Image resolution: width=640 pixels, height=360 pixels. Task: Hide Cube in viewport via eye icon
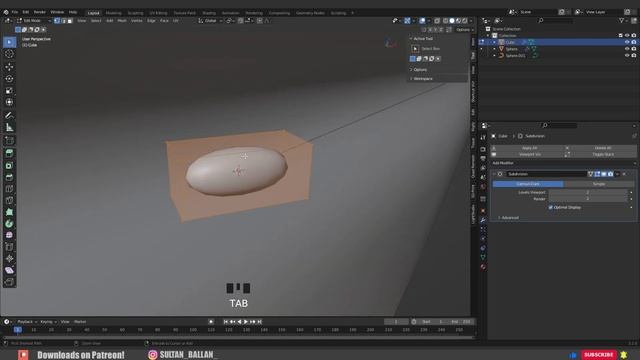(627, 42)
